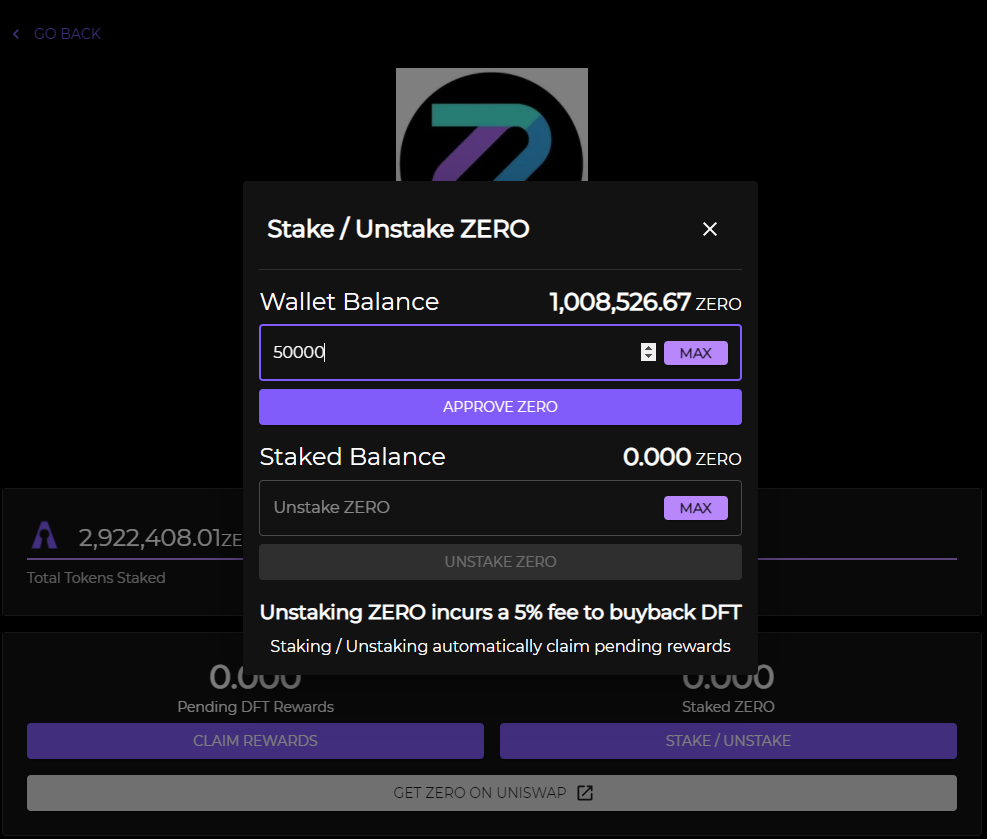987x839 pixels.
Task: Click the greyed-out UNSTAKE ZERO button
Action: point(500,562)
